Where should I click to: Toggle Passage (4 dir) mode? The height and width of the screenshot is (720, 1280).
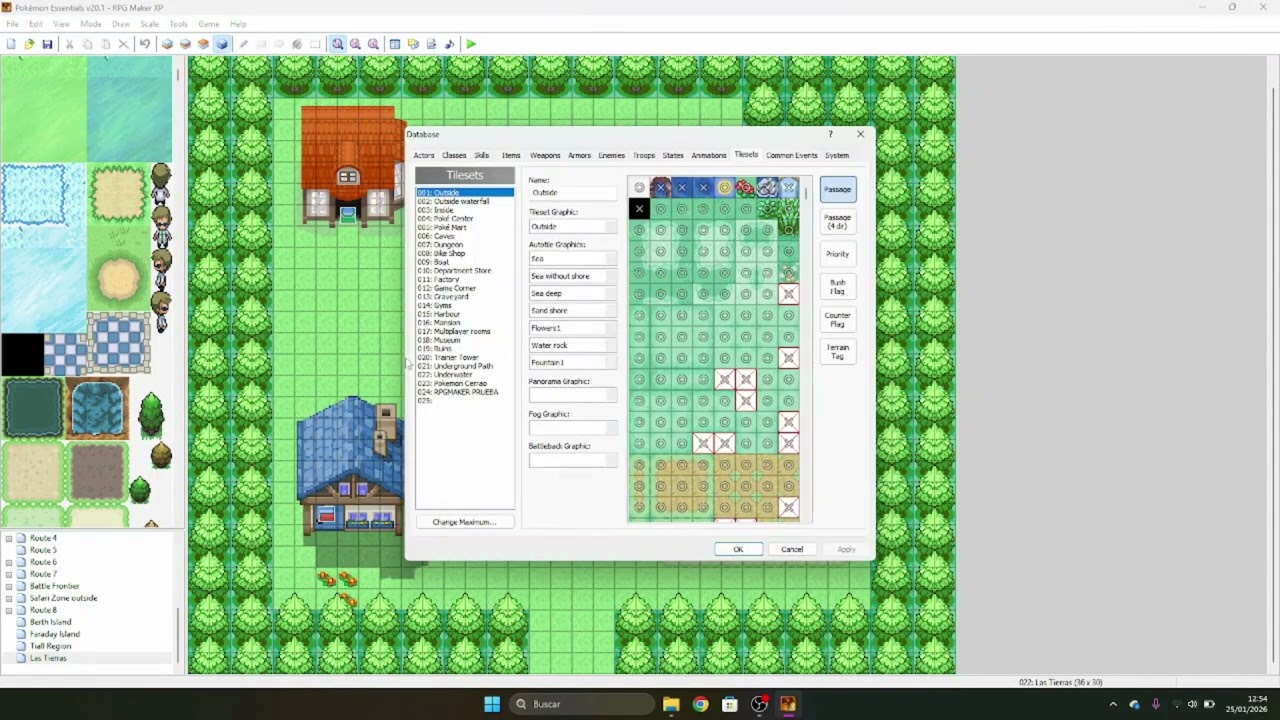point(838,221)
